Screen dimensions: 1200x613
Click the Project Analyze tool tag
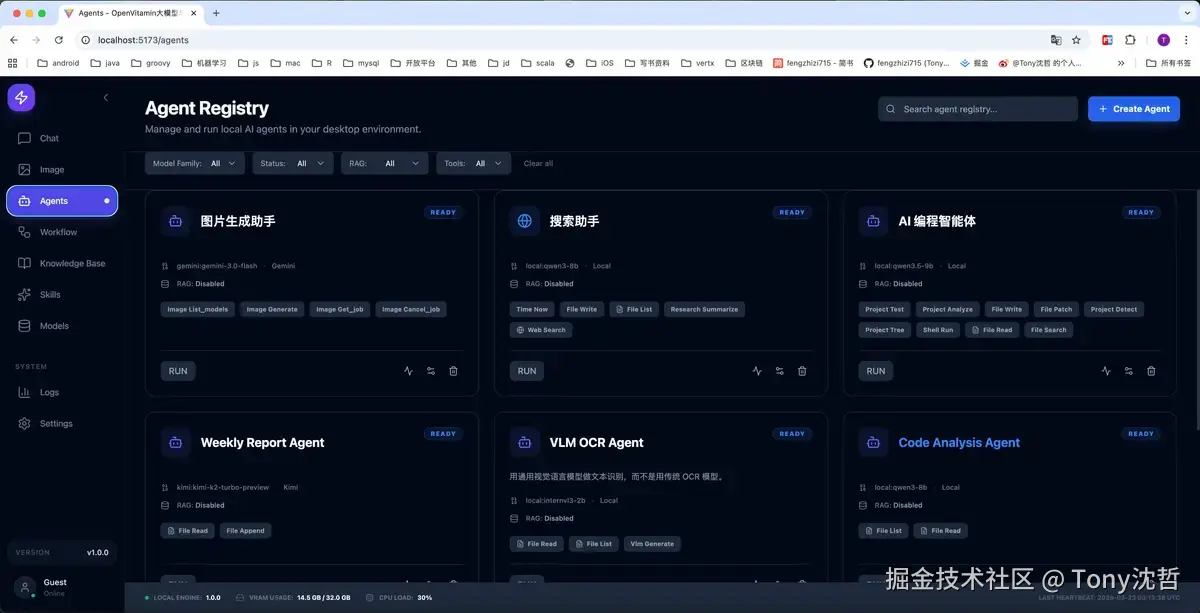point(947,309)
